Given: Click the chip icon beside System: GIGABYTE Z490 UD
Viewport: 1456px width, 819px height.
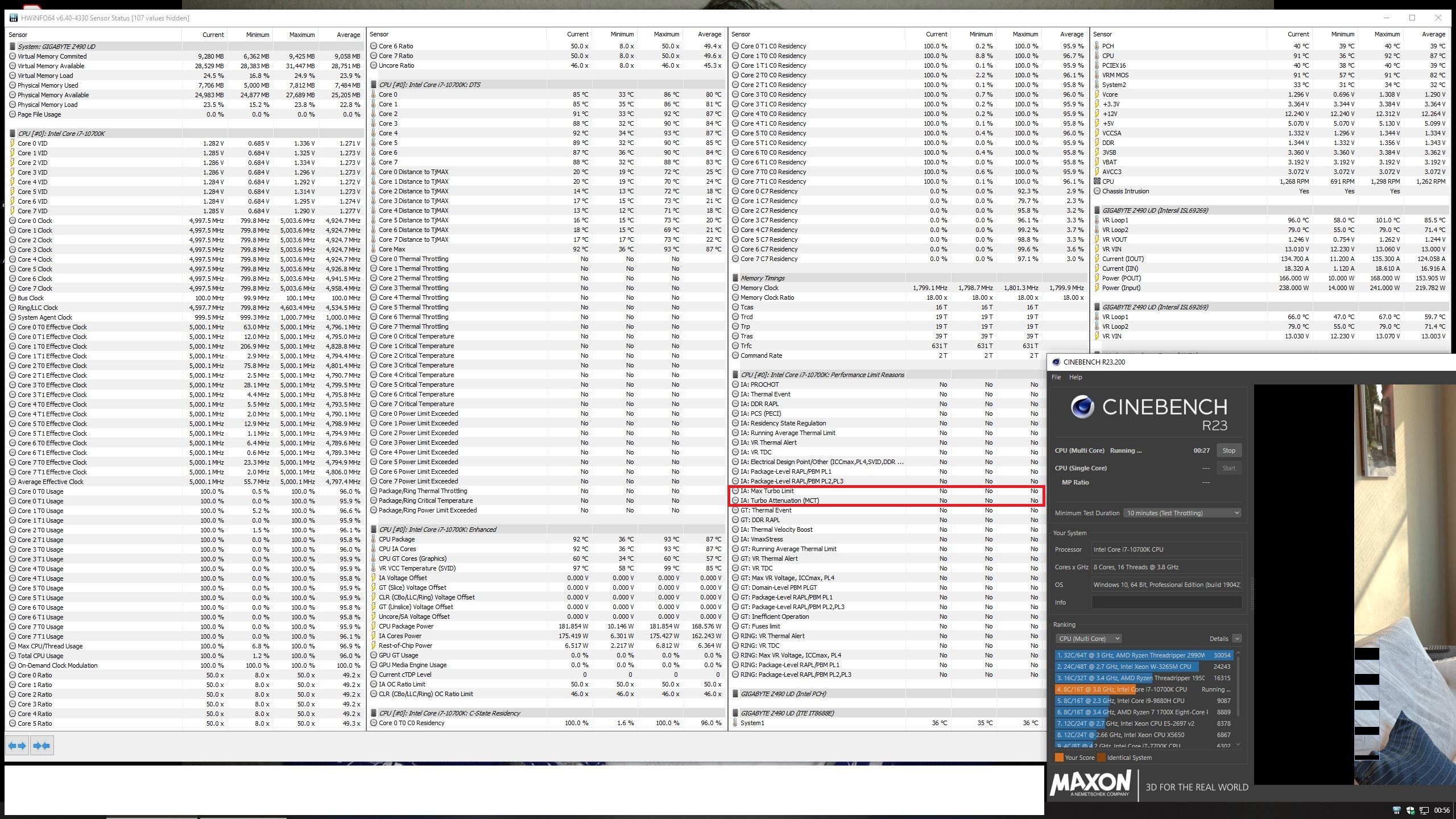Looking at the screenshot, I should (x=13, y=47).
